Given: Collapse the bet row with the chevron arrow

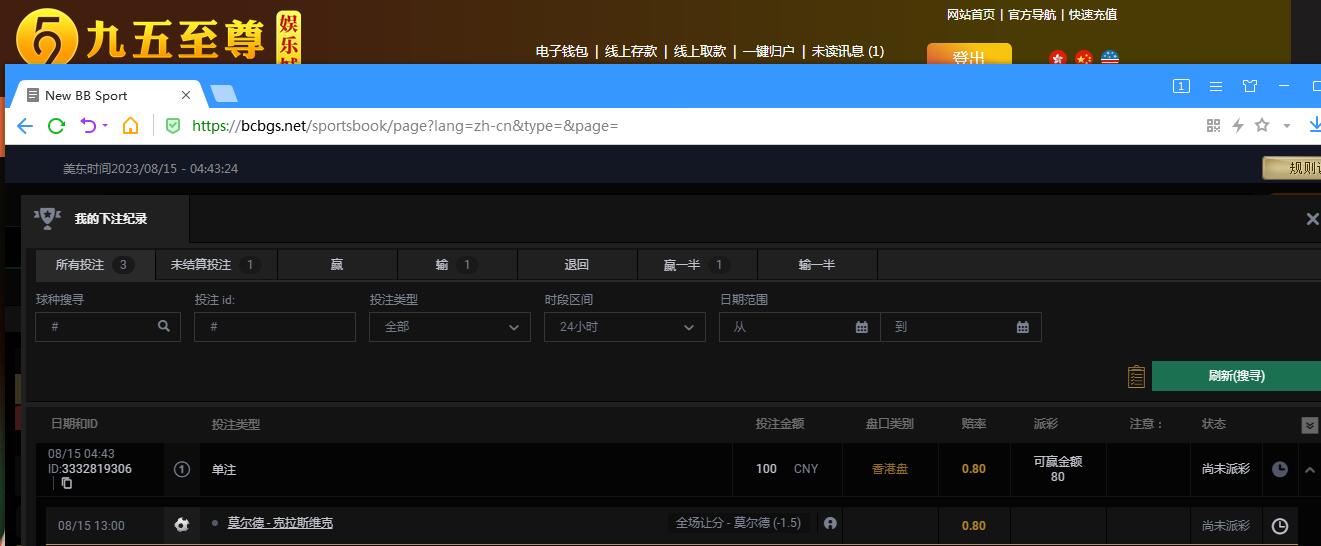Looking at the screenshot, I should point(1309,469).
